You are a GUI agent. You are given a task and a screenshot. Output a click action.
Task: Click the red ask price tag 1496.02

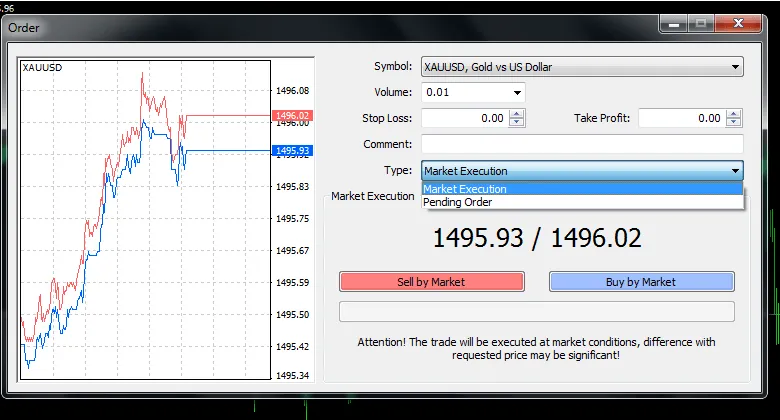coord(292,115)
